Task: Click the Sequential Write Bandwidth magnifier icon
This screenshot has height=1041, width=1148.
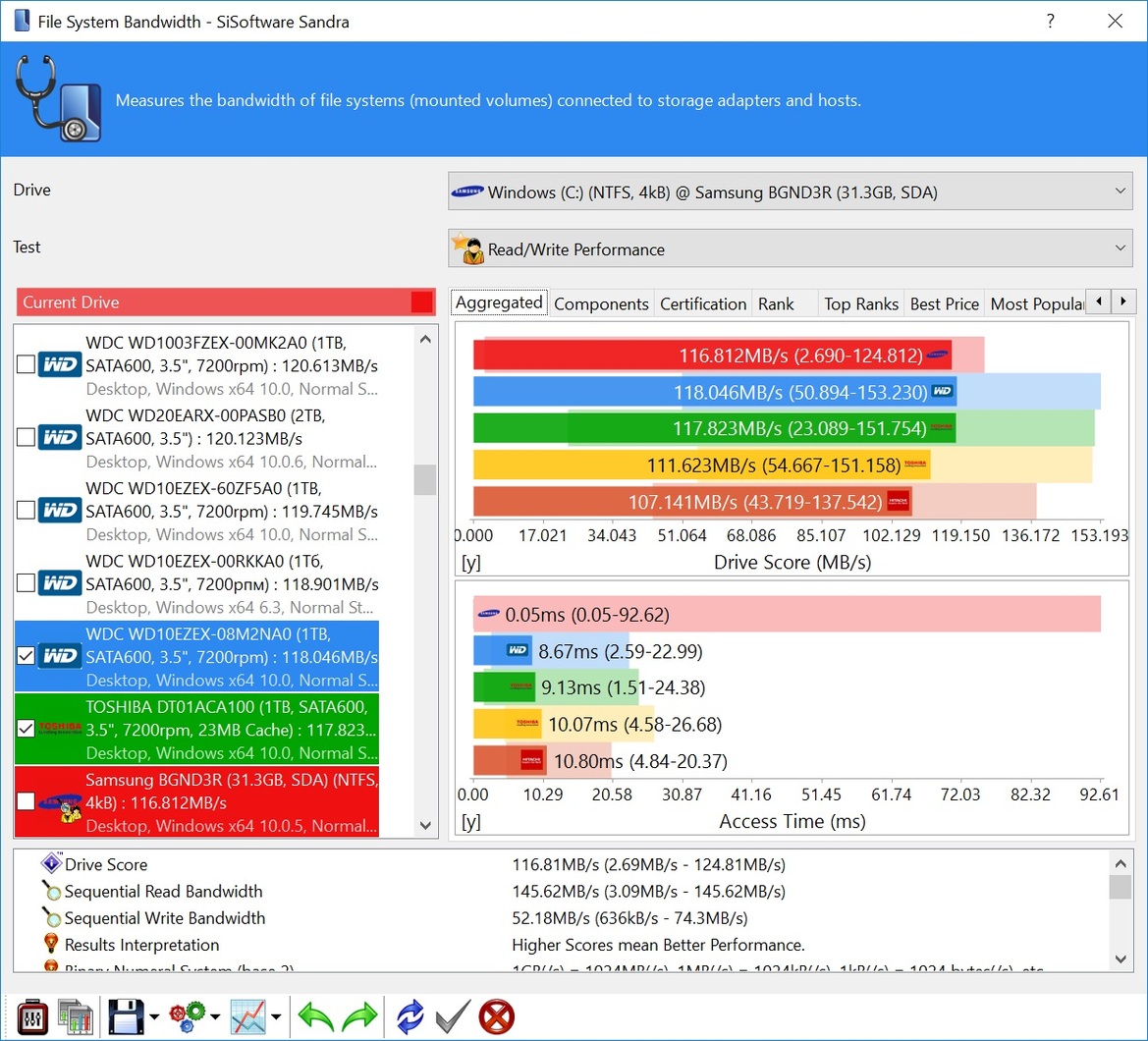Action: tap(51, 917)
